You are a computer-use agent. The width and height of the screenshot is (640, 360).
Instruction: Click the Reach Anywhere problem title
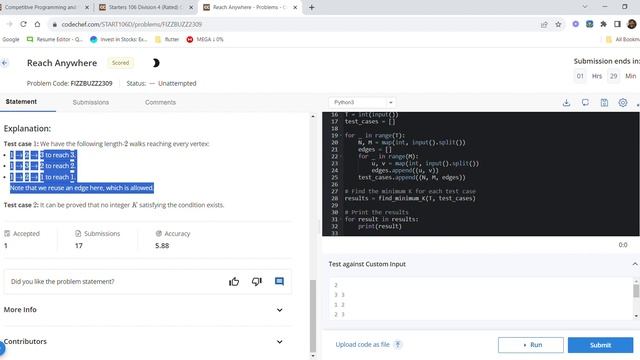62,63
